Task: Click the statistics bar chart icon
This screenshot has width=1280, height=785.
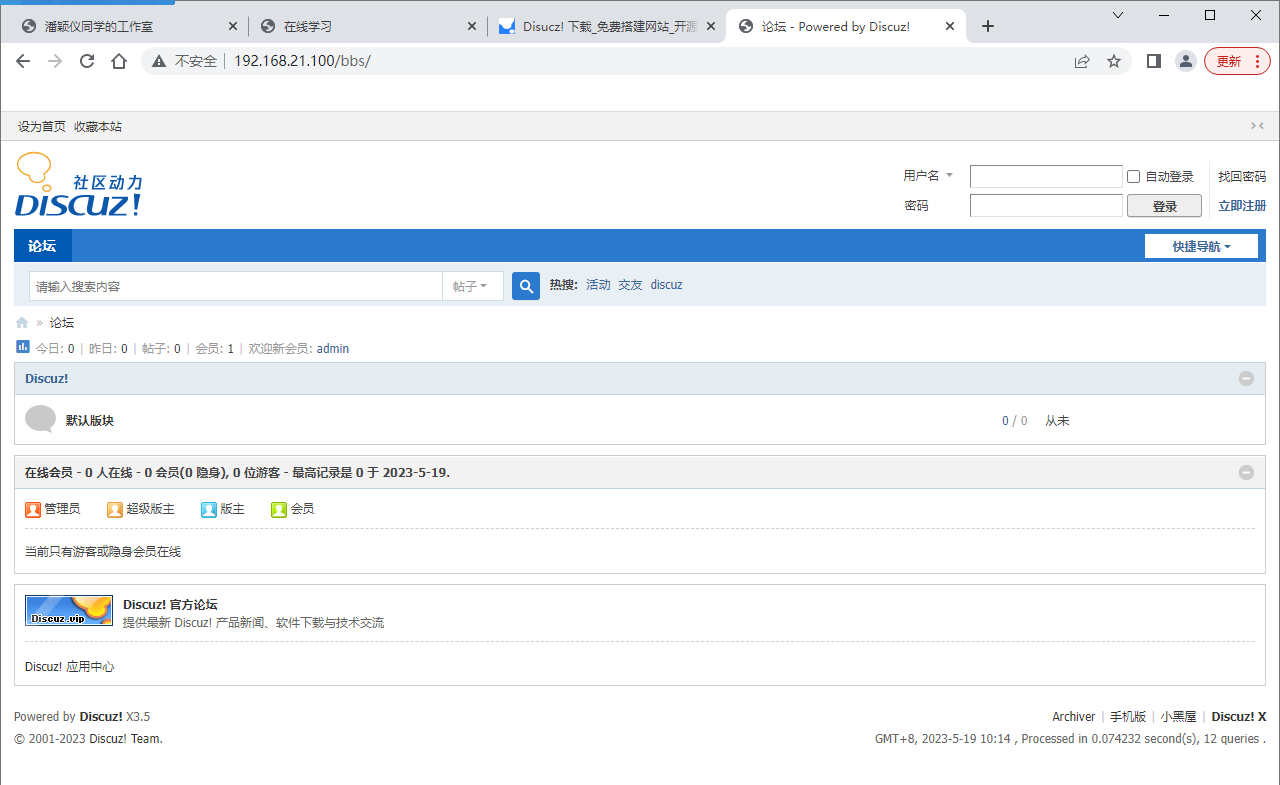Action: pyautogui.click(x=23, y=347)
